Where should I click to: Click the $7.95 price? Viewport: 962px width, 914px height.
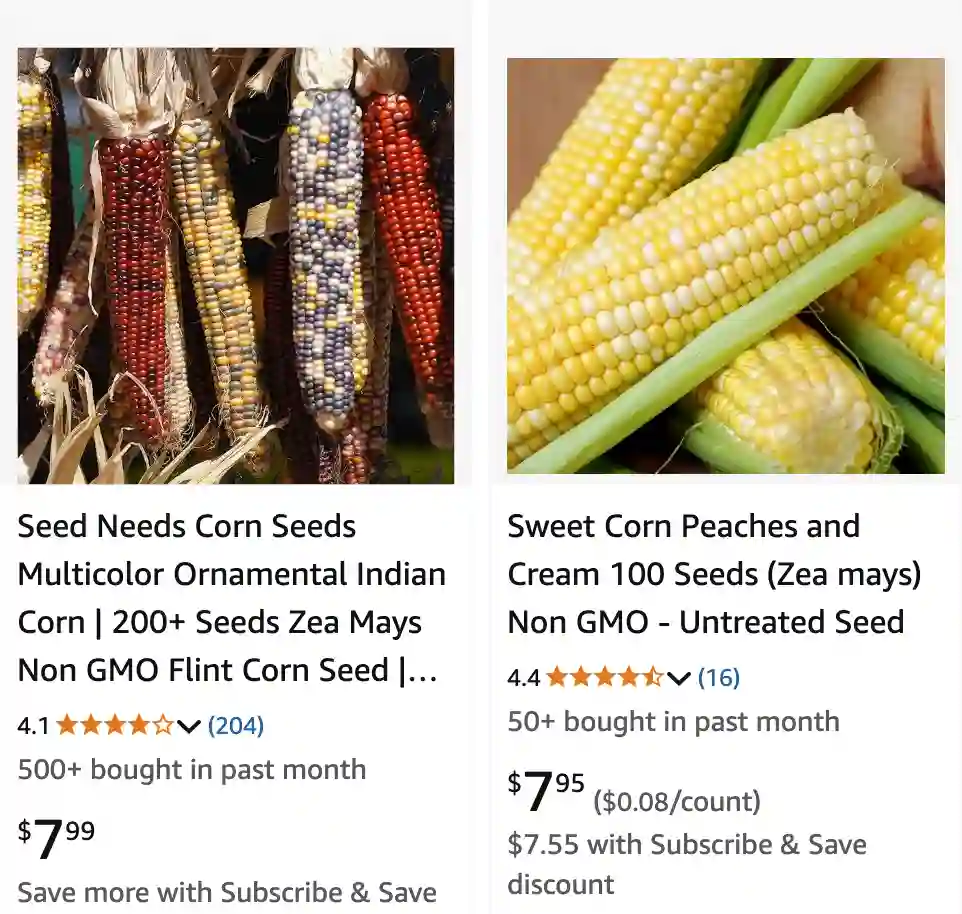[546, 791]
